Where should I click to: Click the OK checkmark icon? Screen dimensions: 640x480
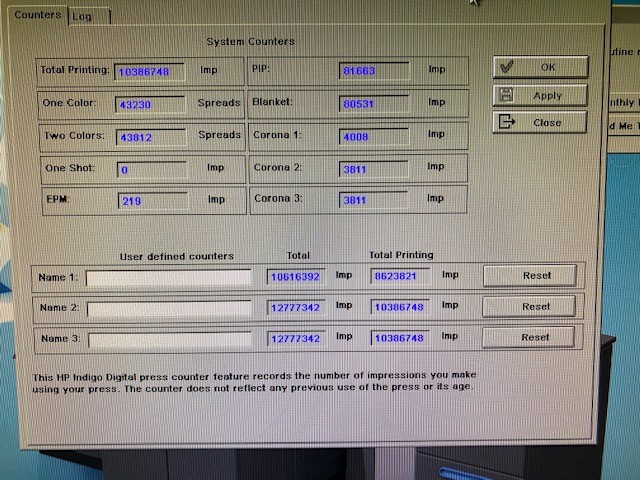(x=507, y=67)
